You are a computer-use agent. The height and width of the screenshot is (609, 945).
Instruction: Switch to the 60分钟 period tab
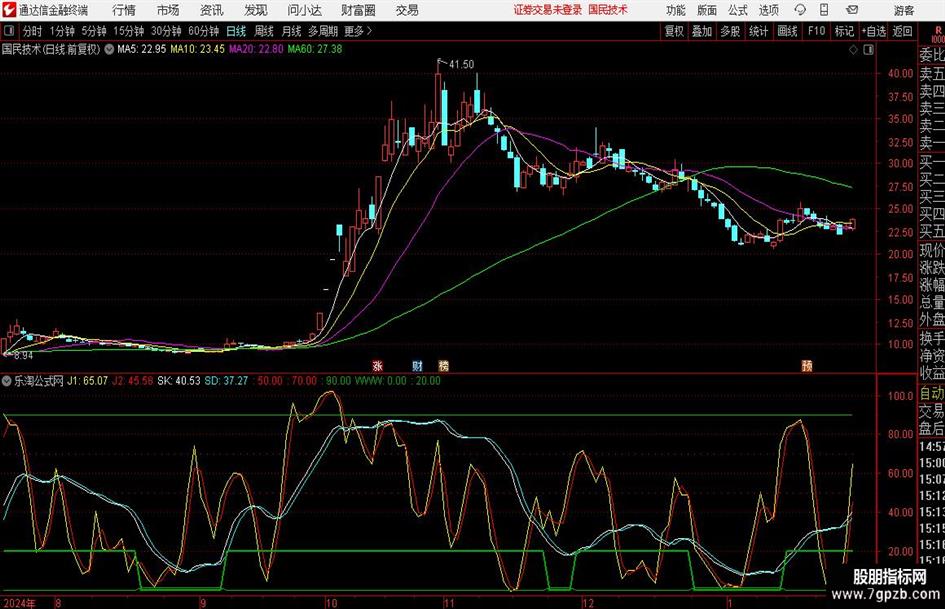point(204,31)
